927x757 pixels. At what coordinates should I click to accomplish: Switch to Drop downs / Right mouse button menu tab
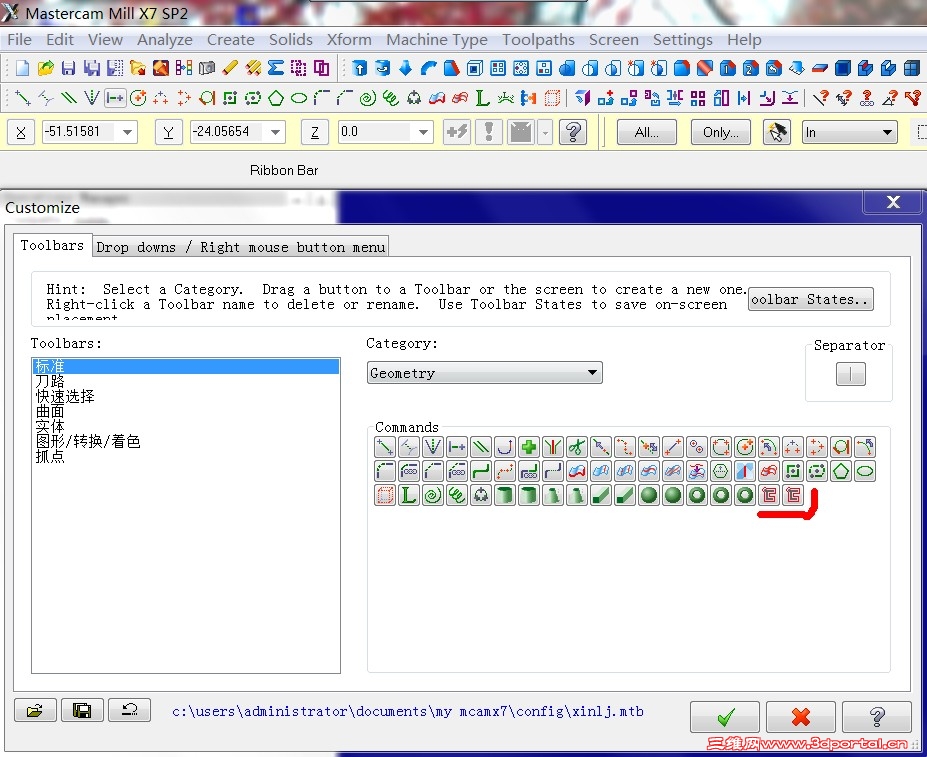click(x=241, y=247)
